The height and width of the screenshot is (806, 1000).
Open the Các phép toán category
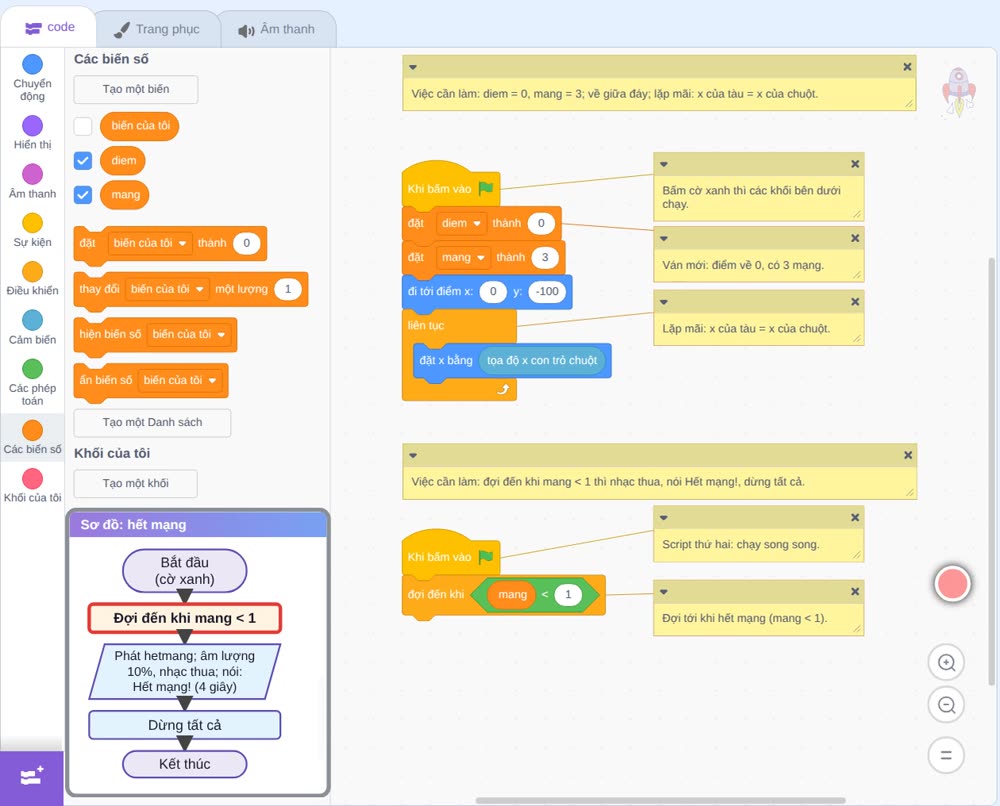tap(33, 382)
